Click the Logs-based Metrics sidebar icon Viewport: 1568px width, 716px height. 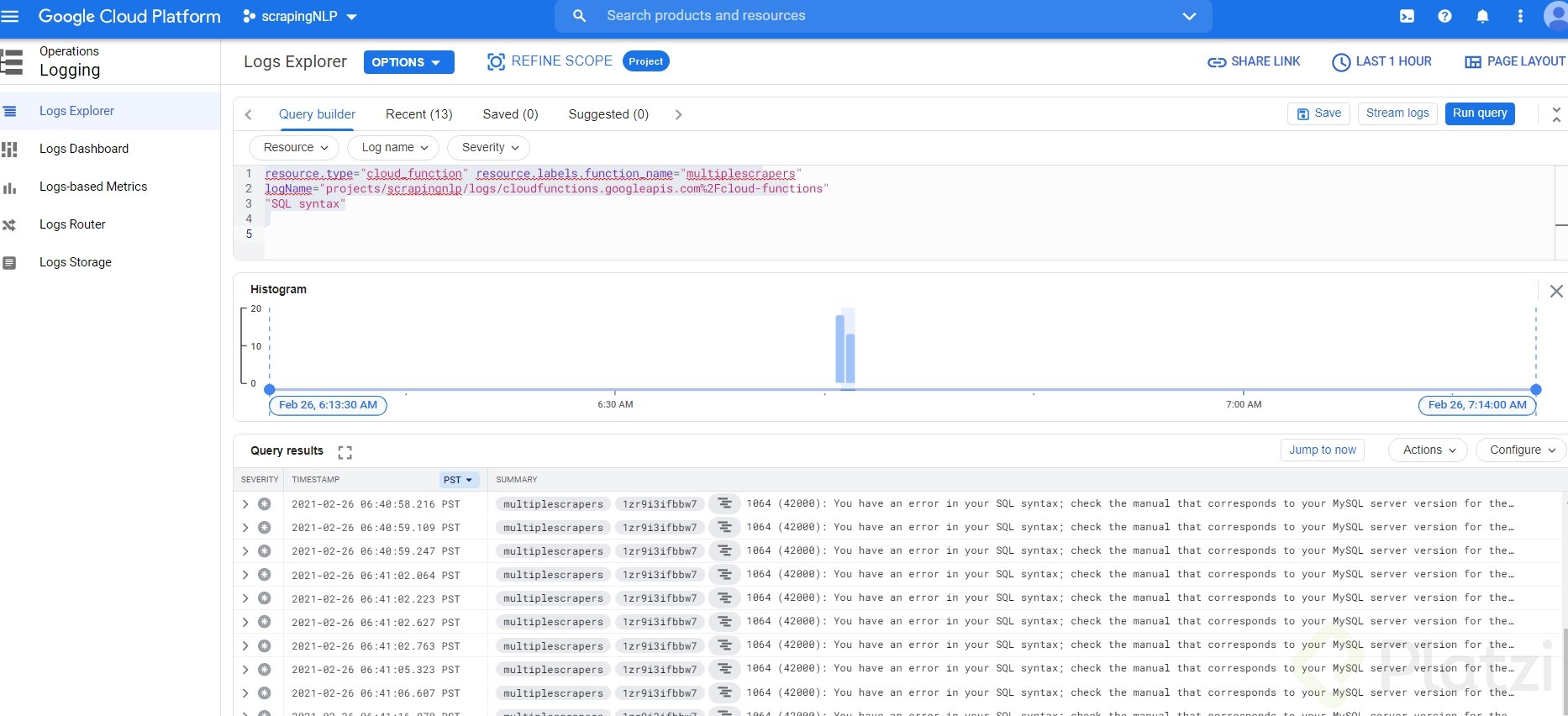coord(9,187)
